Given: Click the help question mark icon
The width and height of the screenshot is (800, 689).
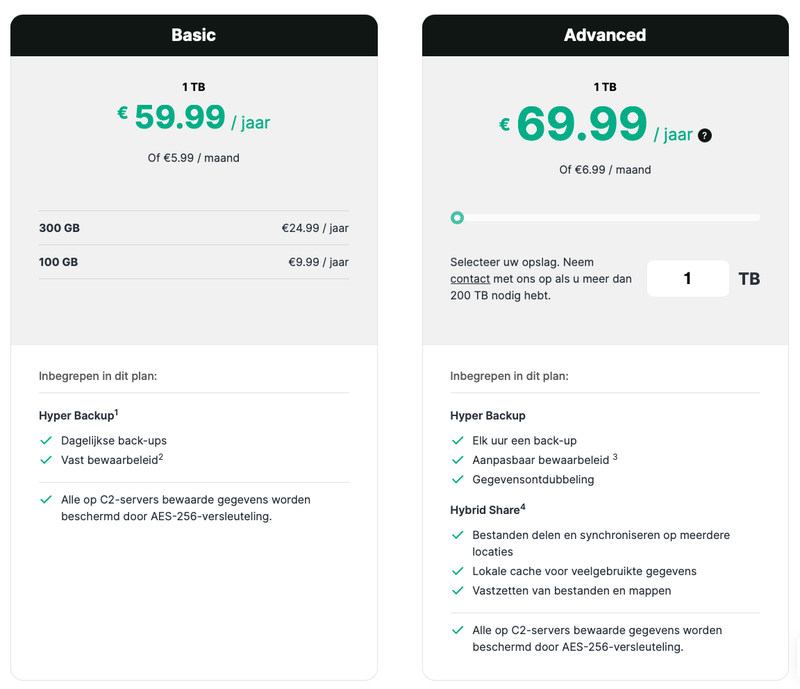Looking at the screenshot, I should tap(705, 136).
